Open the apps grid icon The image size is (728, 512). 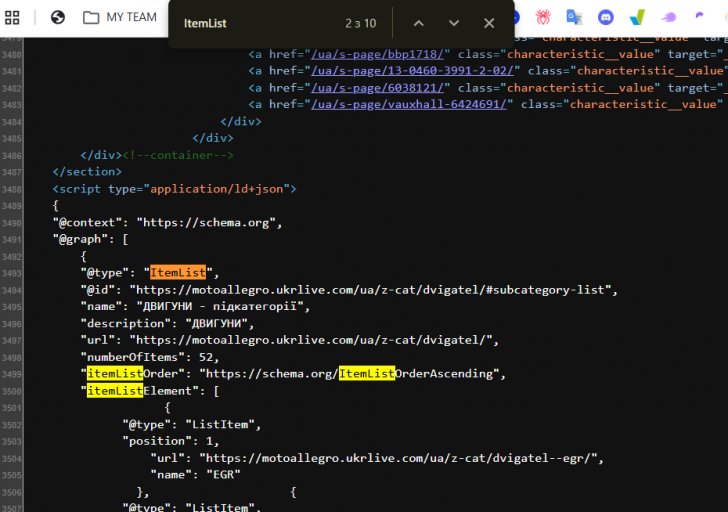click(x=12, y=18)
